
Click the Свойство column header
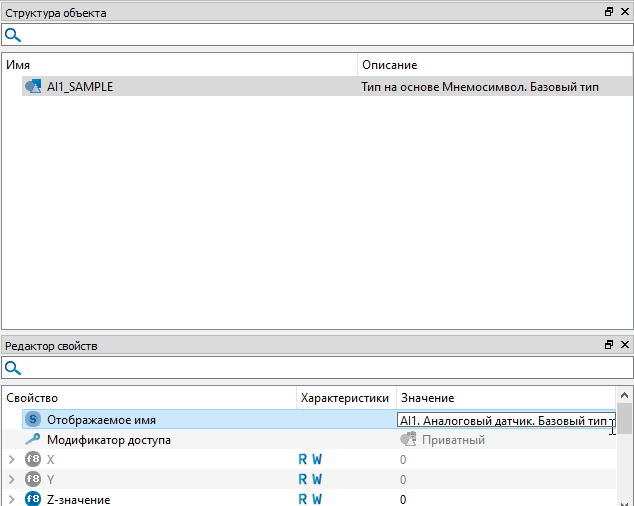pyautogui.click(x=150, y=398)
